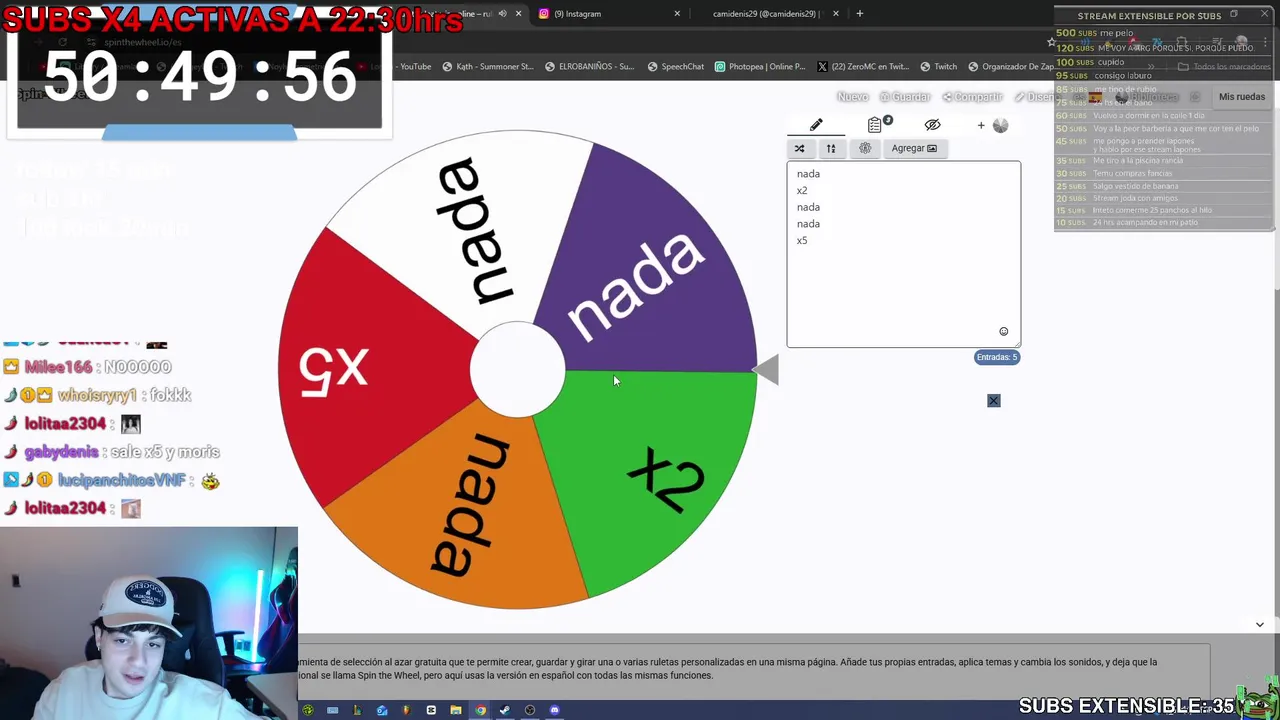The image size is (1280, 720).
Task: Expand the page section chevron
Action: point(1259,625)
